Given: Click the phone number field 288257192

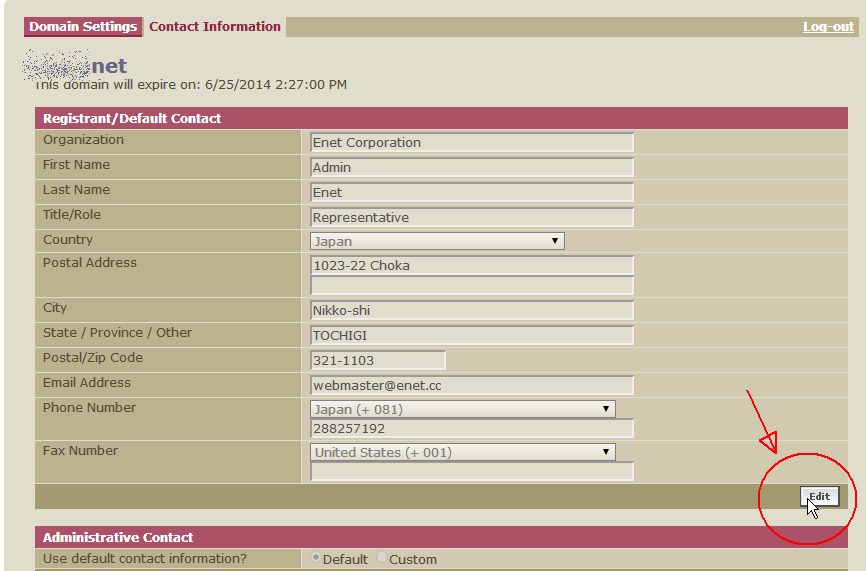Looking at the screenshot, I should coord(472,429).
